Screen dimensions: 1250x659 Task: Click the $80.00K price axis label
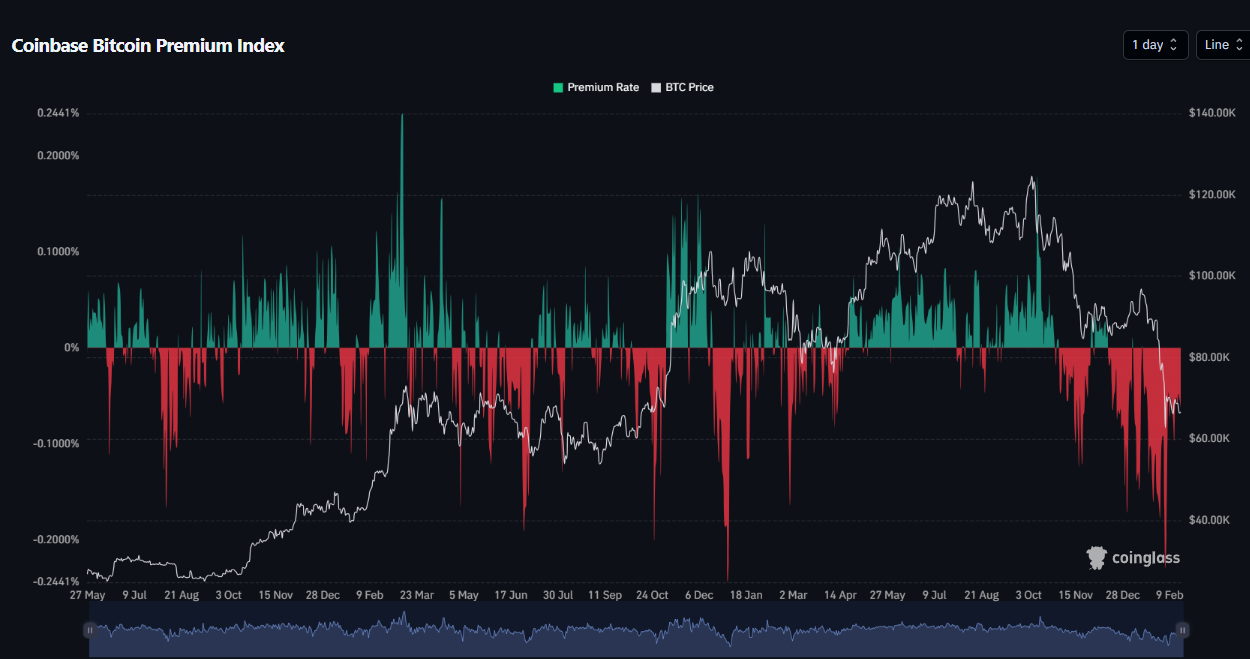coord(1210,357)
